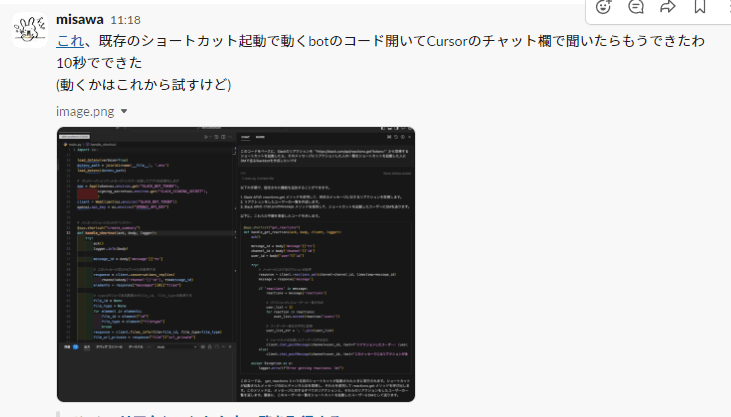The image size is (731, 417).
Task: Save the message with the bookmark icon
Action: tap(700, 7)
